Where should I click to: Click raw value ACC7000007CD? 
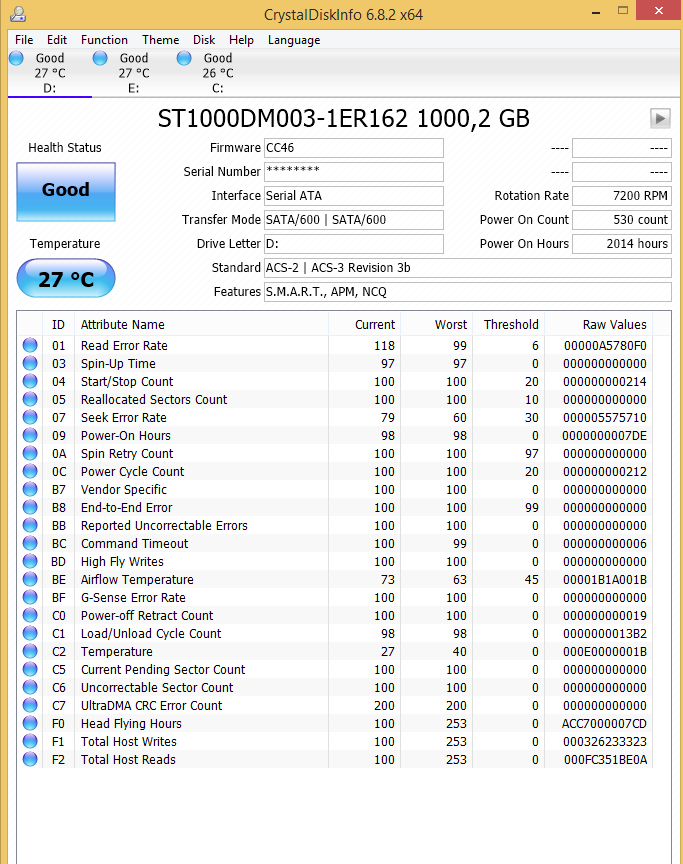click(x=604, y=723)
